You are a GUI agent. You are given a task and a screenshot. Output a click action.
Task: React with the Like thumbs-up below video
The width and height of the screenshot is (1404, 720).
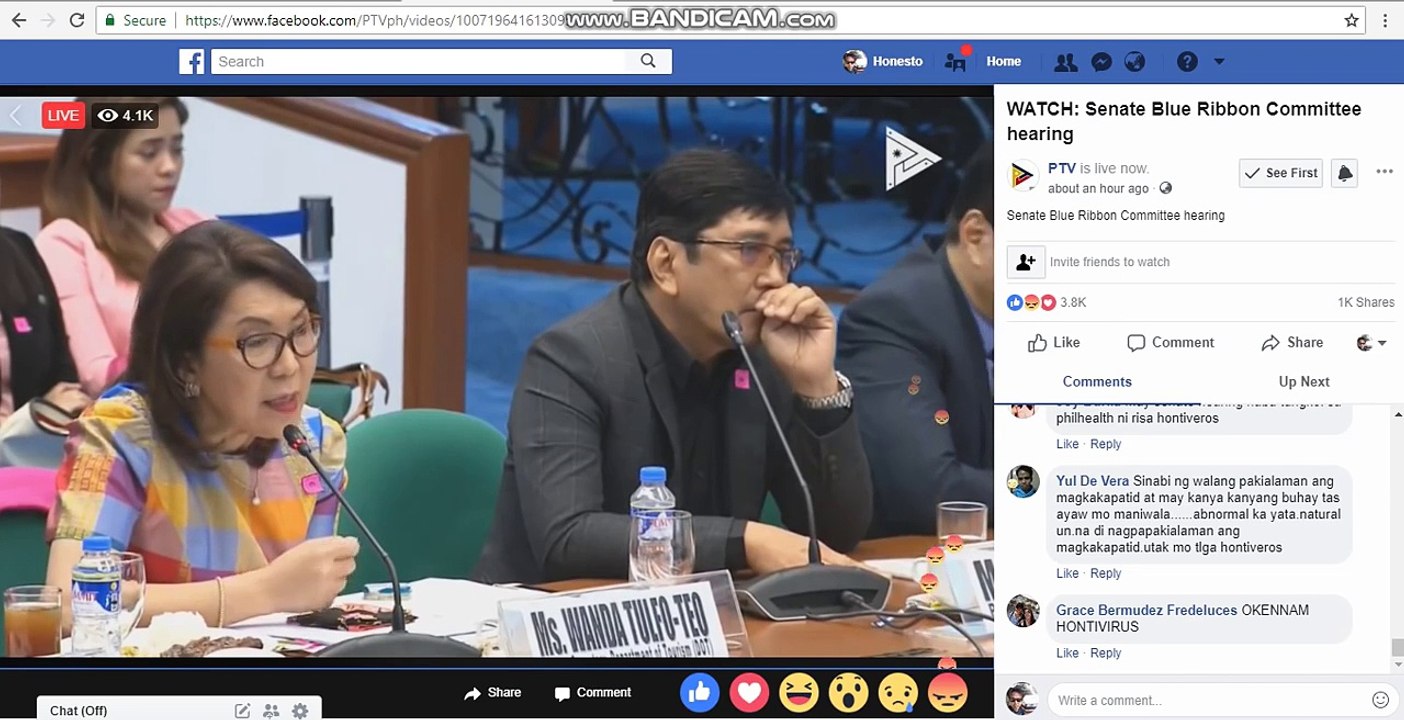[700, 692]
